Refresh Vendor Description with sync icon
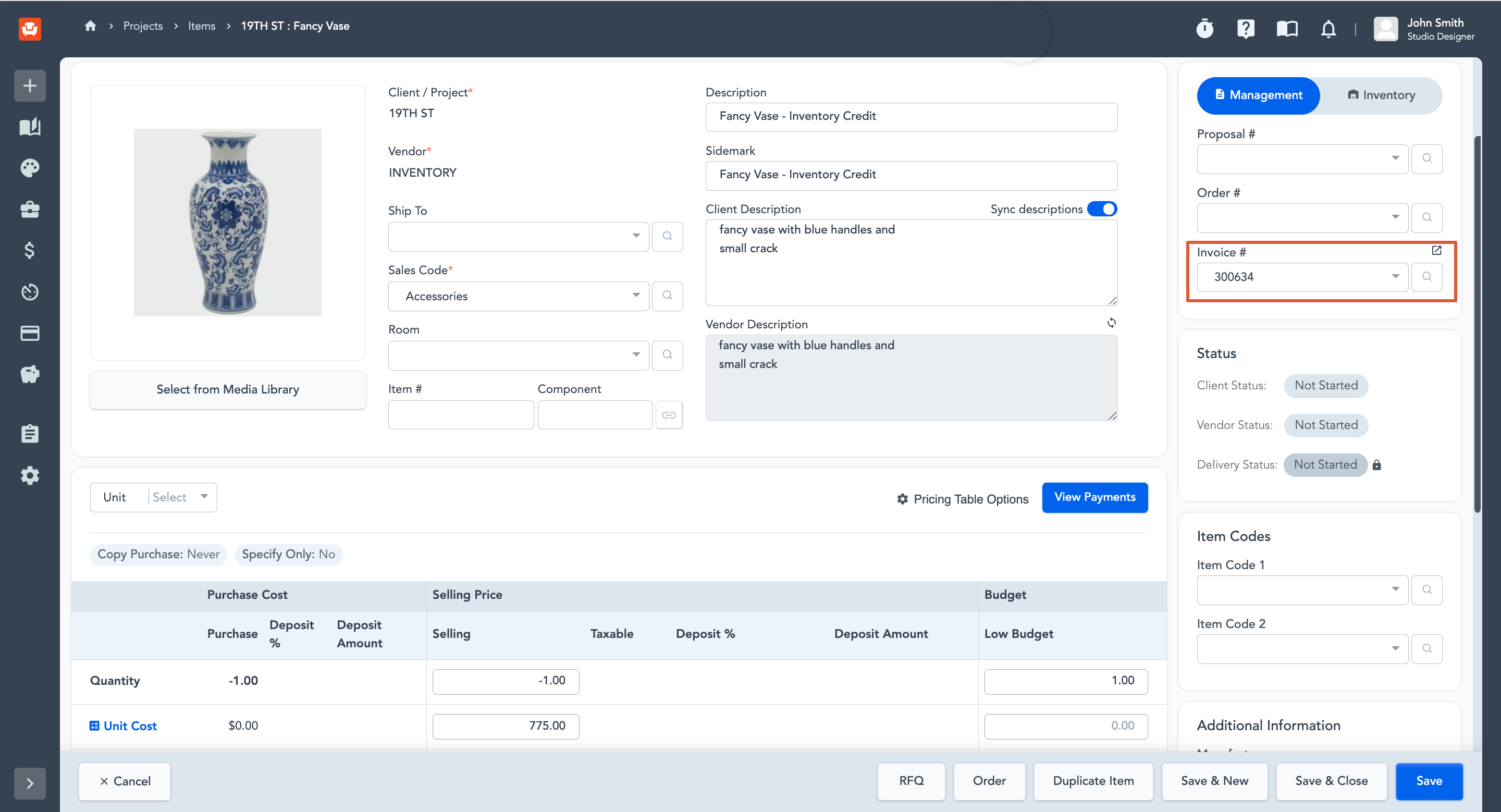The width and height of the screenshot is (1501, 812). [1111, 323]
